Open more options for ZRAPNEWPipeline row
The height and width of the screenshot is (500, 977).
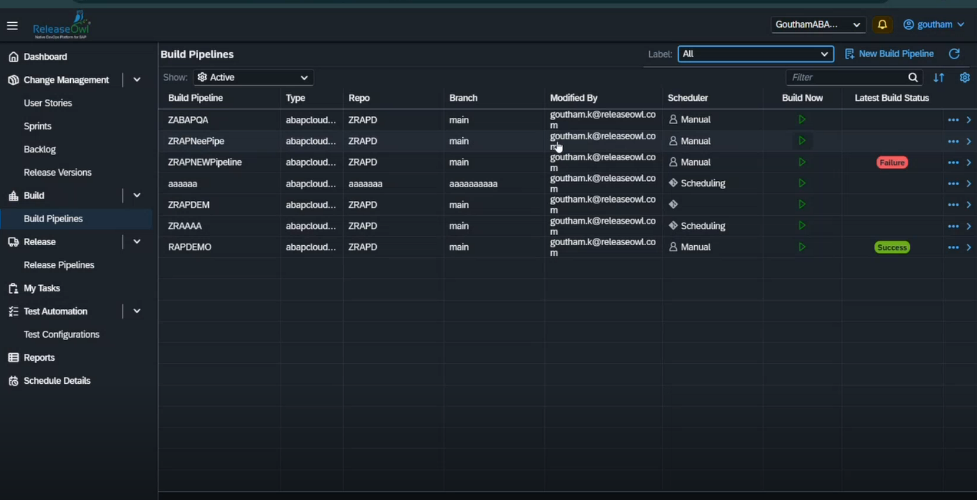click(x=953, y=162)
